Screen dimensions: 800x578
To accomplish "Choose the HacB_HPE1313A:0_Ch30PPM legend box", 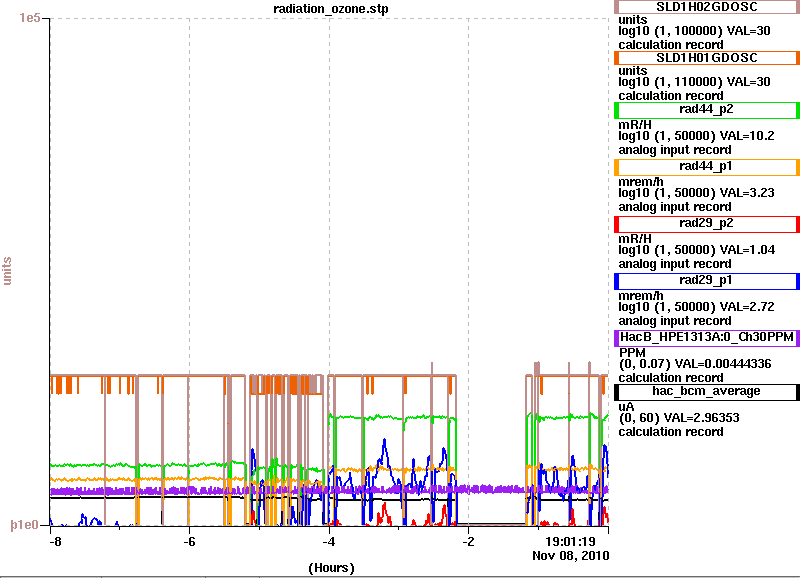I will [x=707, y=338].
